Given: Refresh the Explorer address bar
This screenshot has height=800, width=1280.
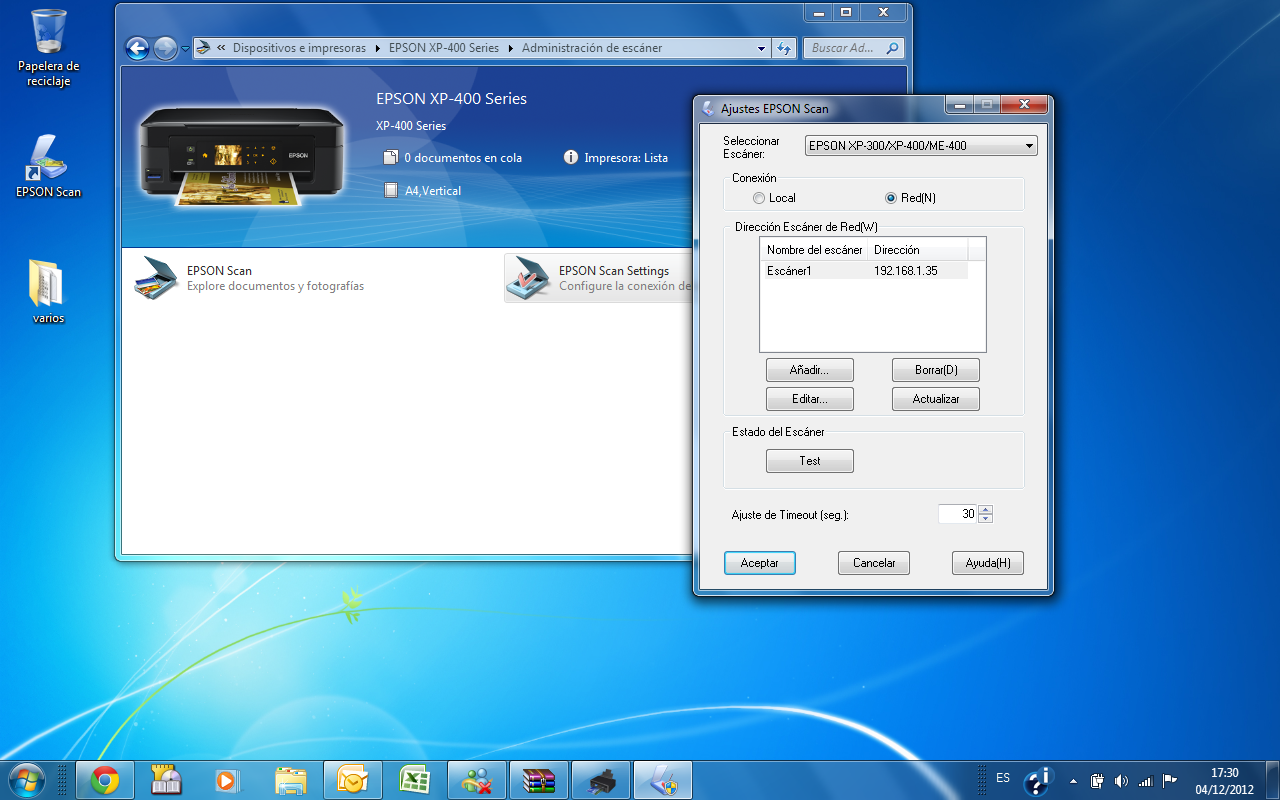Looking at the screenshot, I should coord(785,48).
